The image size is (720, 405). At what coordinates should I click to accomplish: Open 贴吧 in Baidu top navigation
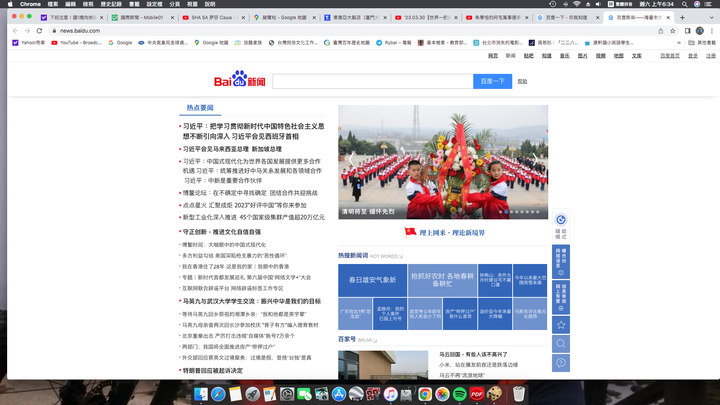point(529,56)
